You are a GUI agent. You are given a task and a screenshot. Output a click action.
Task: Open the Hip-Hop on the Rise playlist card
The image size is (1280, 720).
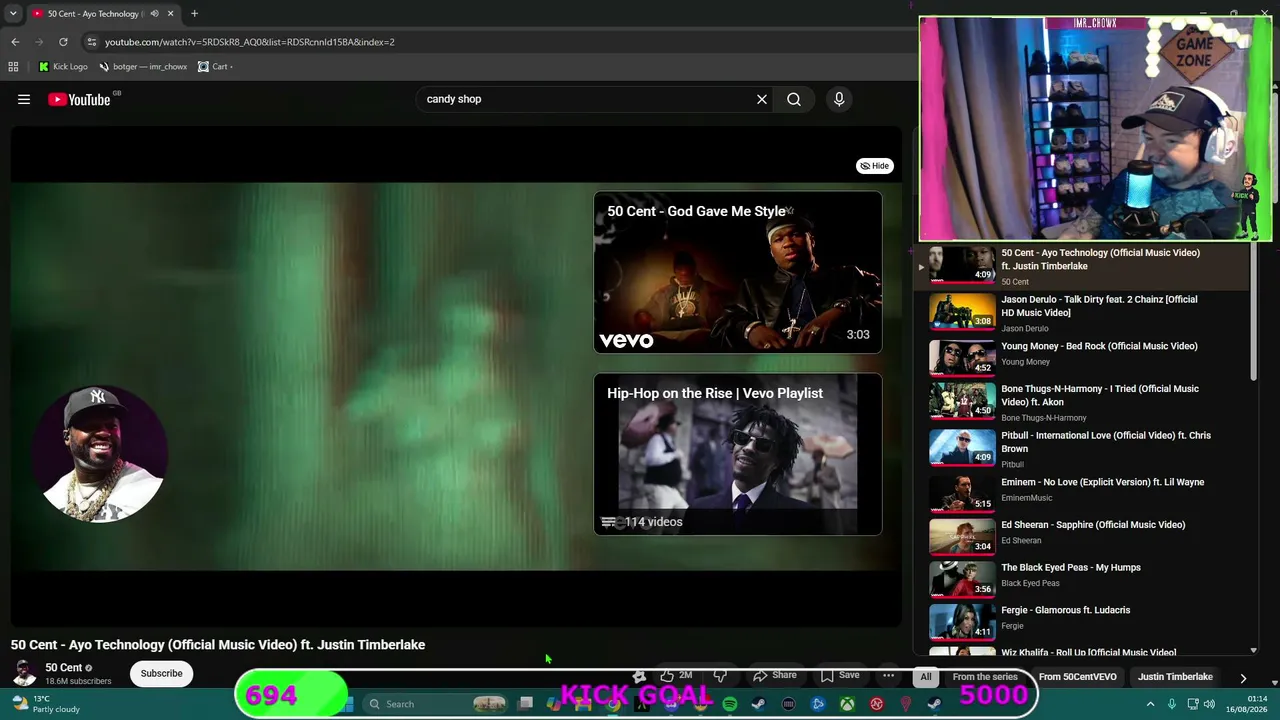tap(738, 454)
